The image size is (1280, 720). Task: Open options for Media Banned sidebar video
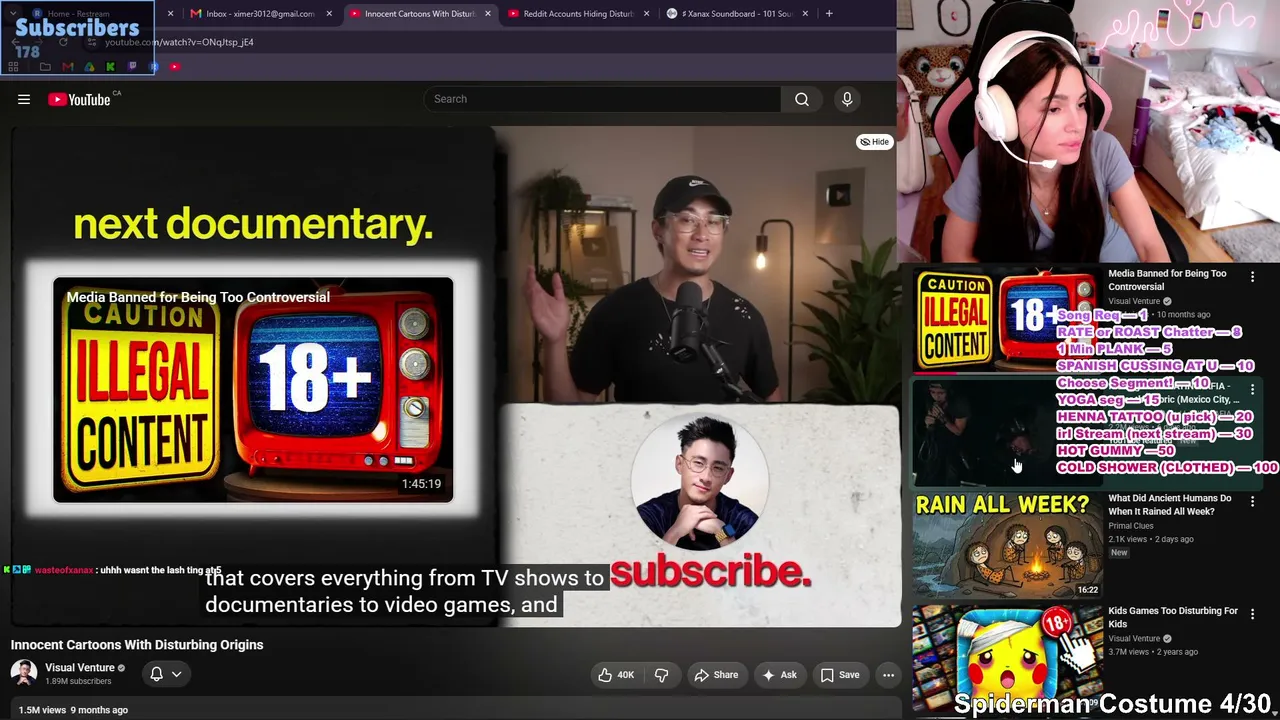[1252, 277]
